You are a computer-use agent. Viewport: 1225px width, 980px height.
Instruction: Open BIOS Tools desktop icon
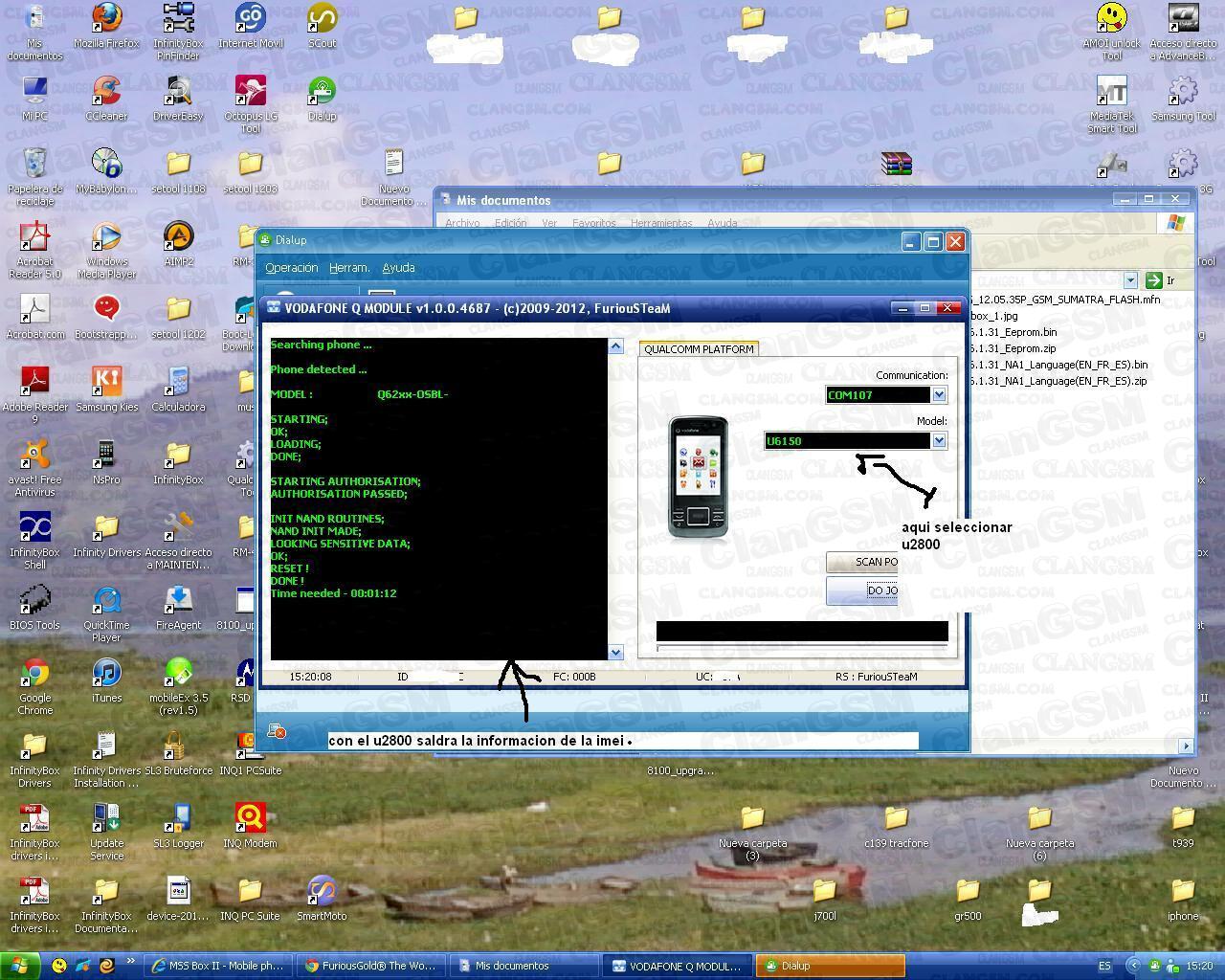34,608
